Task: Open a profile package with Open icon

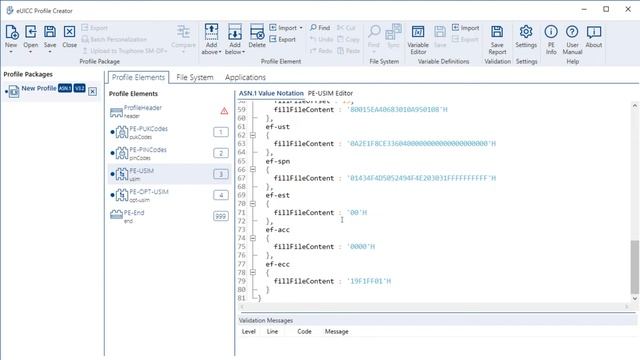Action: tap(31, 32)
